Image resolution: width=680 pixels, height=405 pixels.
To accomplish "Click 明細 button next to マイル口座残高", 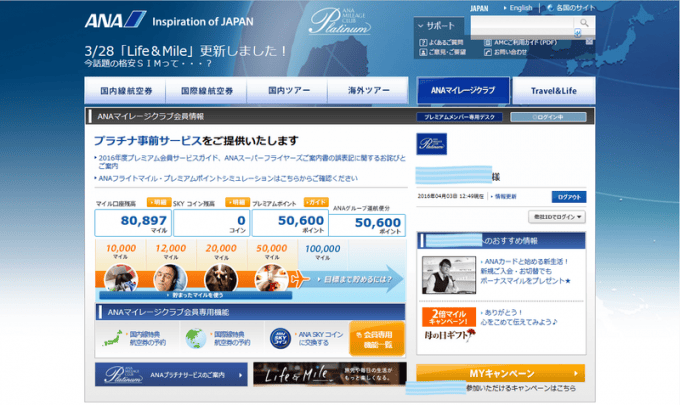I will click(159, 202).
